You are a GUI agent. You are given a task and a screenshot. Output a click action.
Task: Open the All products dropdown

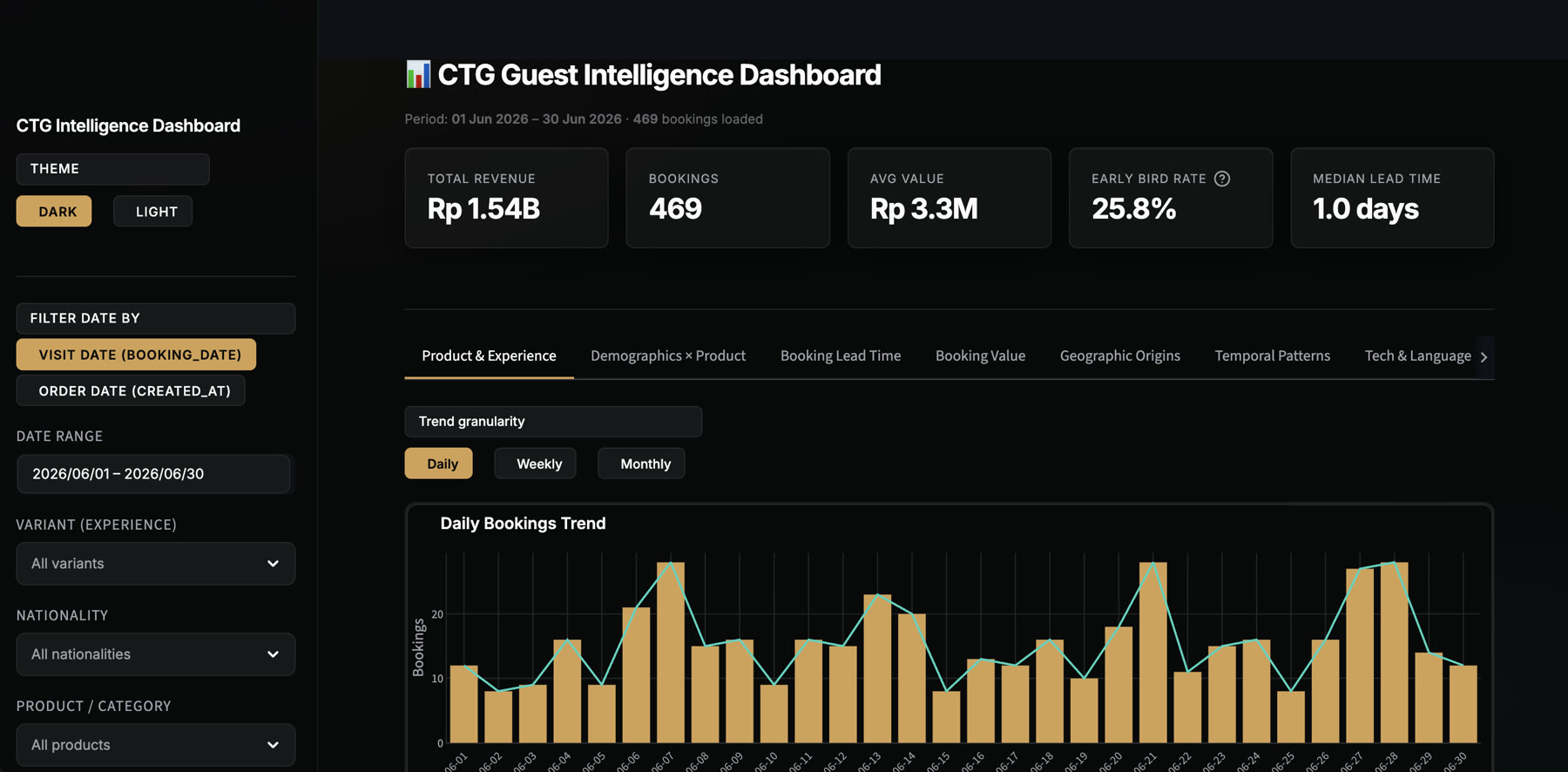(x=156, y=745)
